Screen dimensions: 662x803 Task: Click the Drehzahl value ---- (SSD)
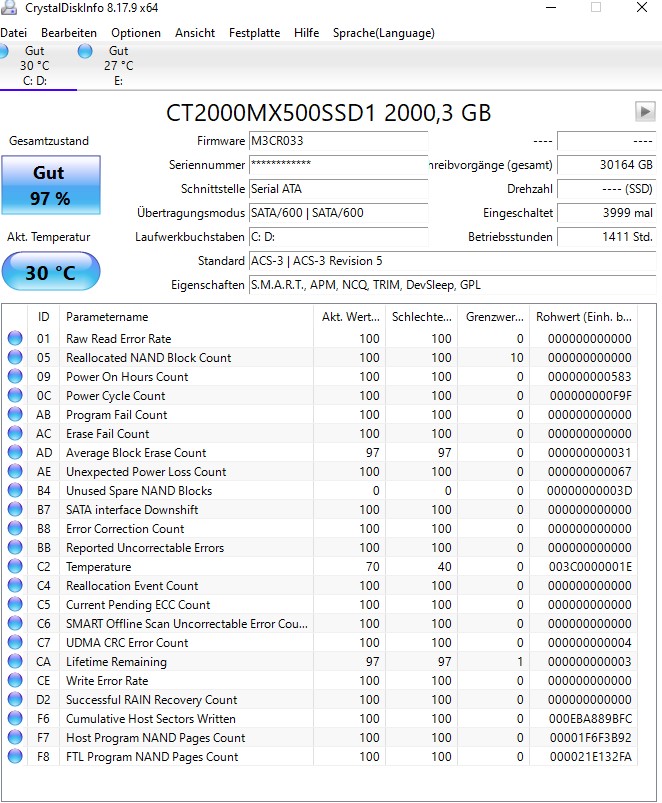coord(606,189)
